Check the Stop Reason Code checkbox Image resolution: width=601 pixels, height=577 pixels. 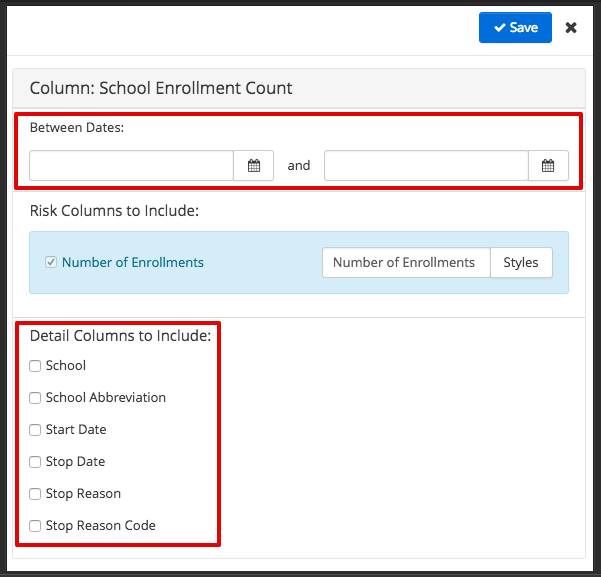36,526
